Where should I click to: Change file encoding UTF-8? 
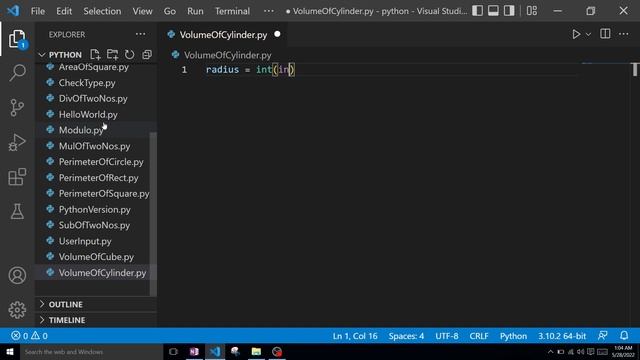tap(447, 336)
